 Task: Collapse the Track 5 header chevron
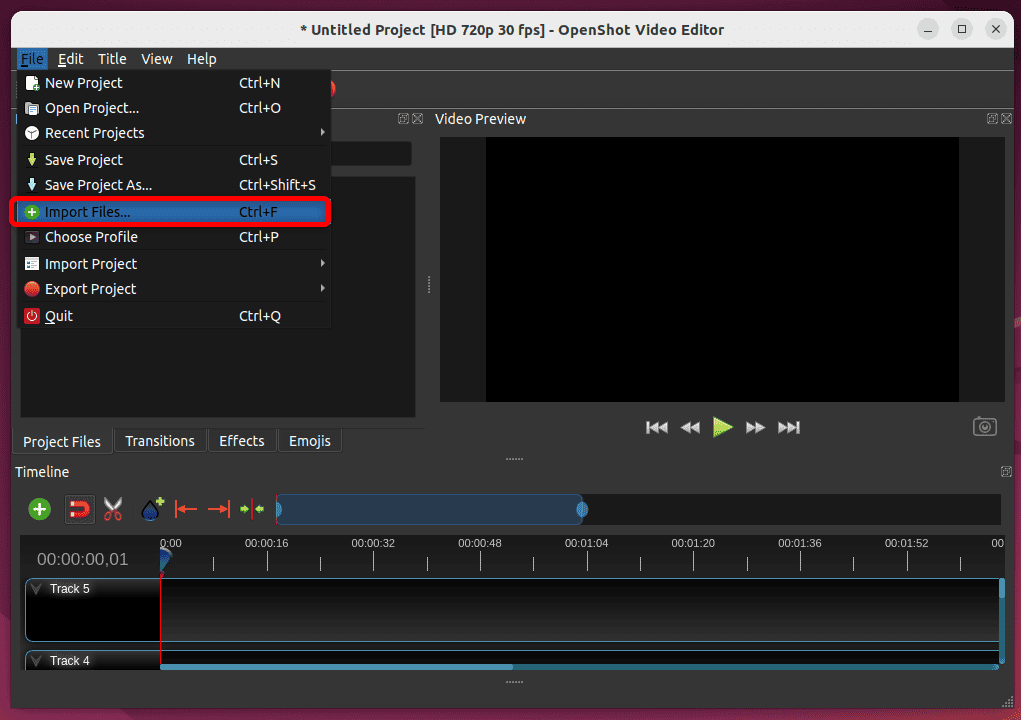pyautogui.click(x=38, y=588)
